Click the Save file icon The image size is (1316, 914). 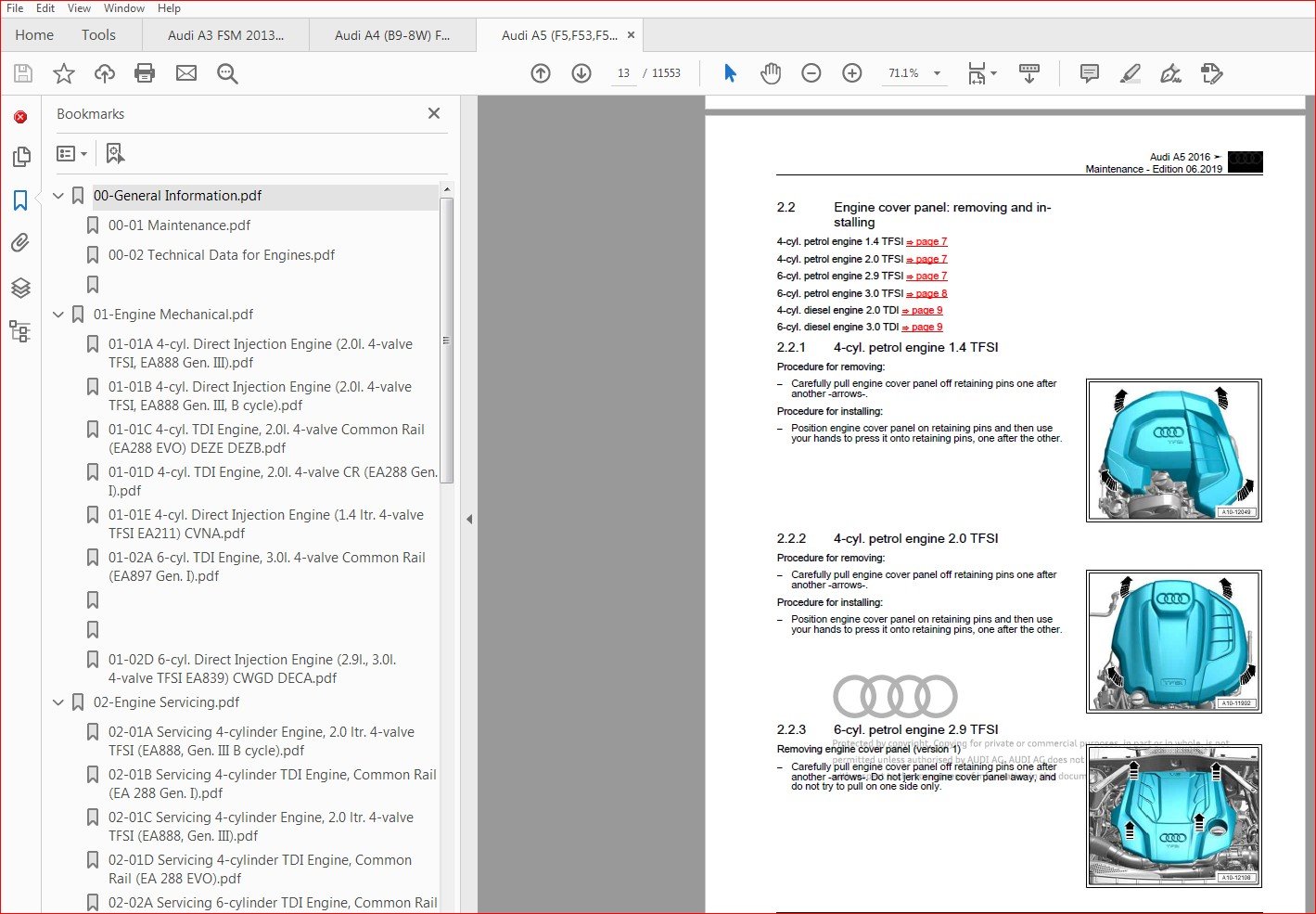tap(23, 73)
